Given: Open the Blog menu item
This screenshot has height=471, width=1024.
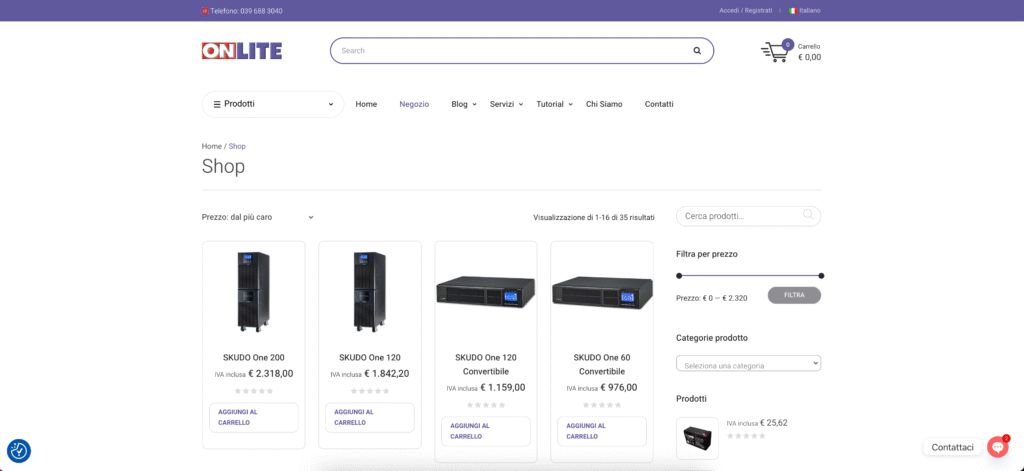Looking at the screenshot, I should (459, 104).
